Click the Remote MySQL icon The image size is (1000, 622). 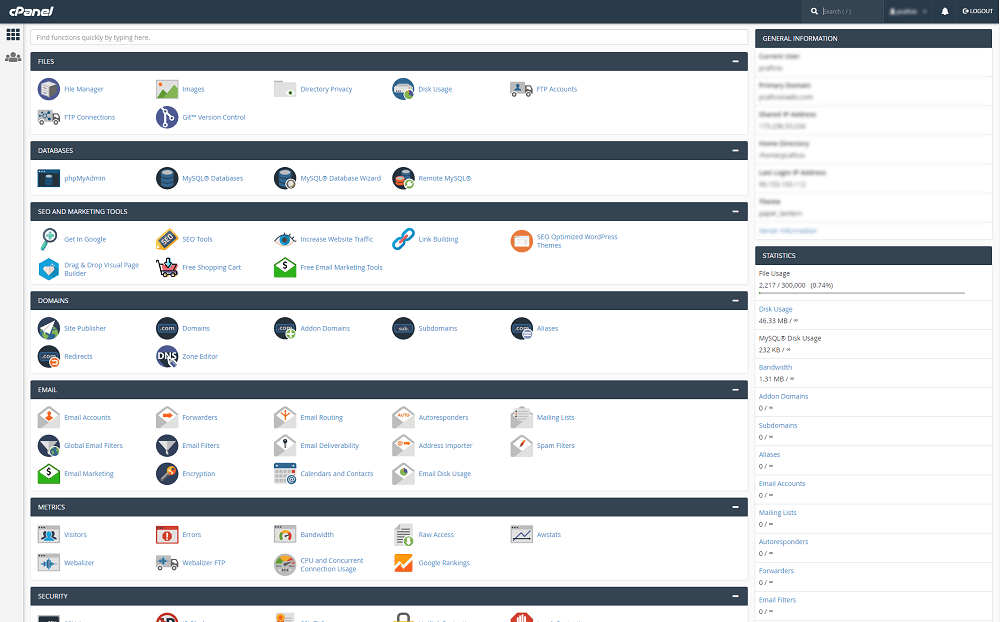tap(403, 178)
